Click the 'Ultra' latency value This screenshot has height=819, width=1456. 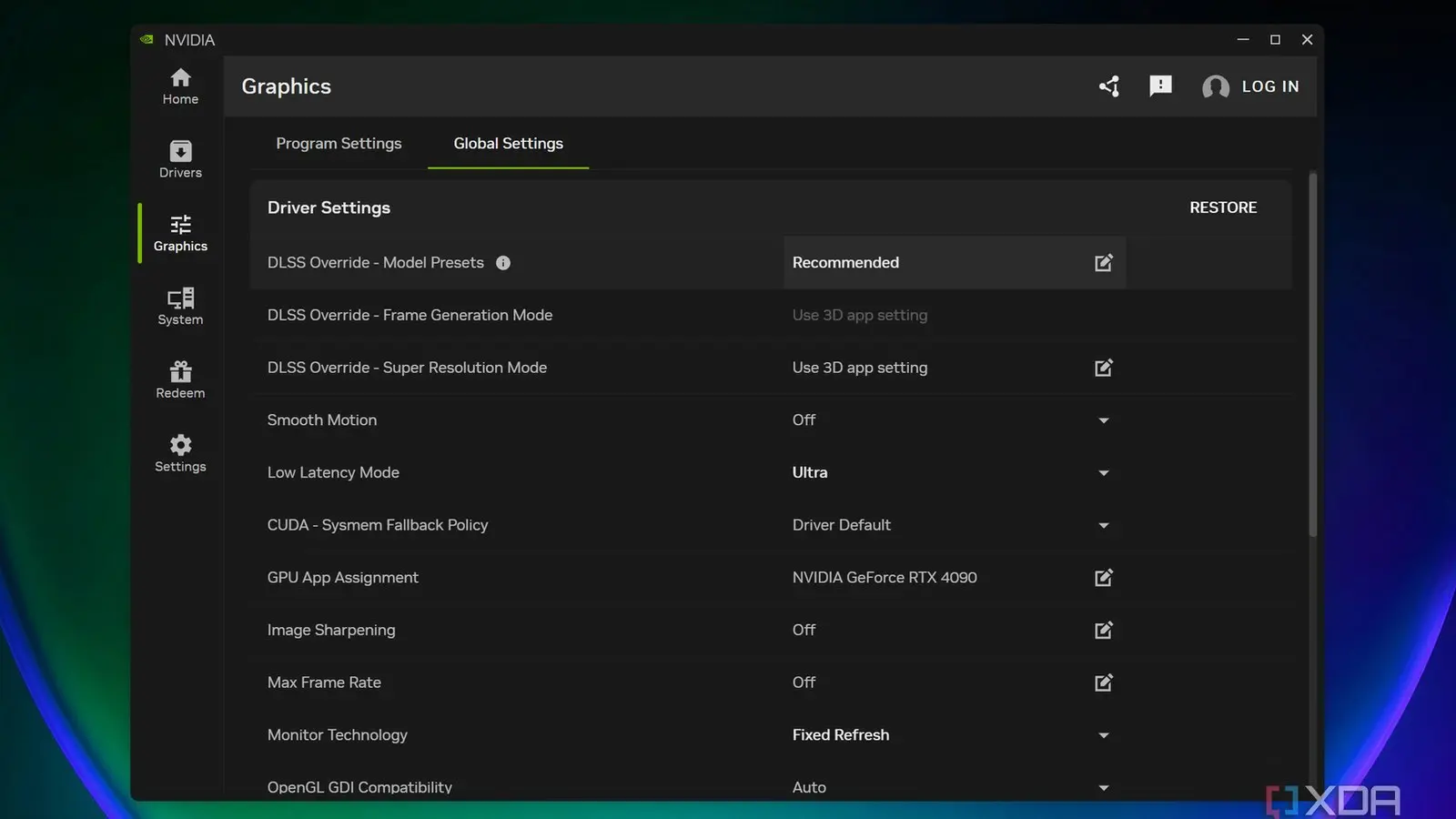810,473
